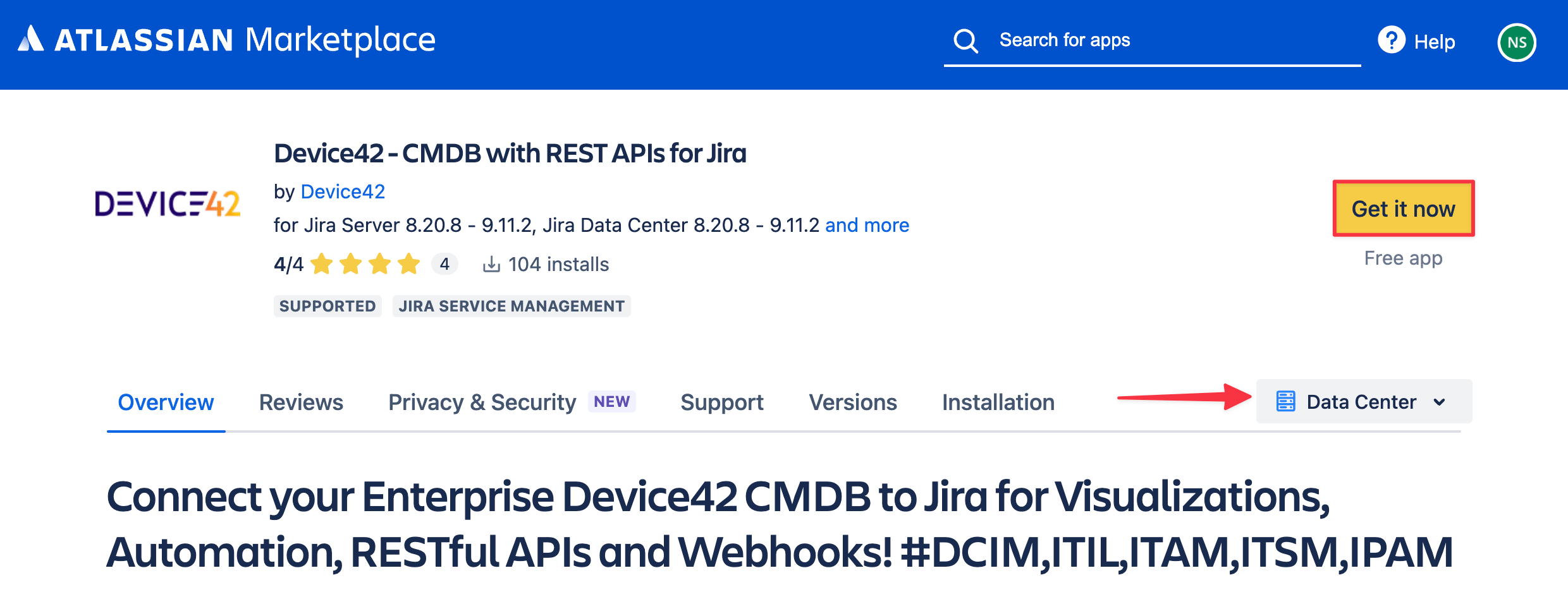Viewport: 1568px width, 604px height.
Task: Click the NS profile avatar
Action: click(1517, 42)
